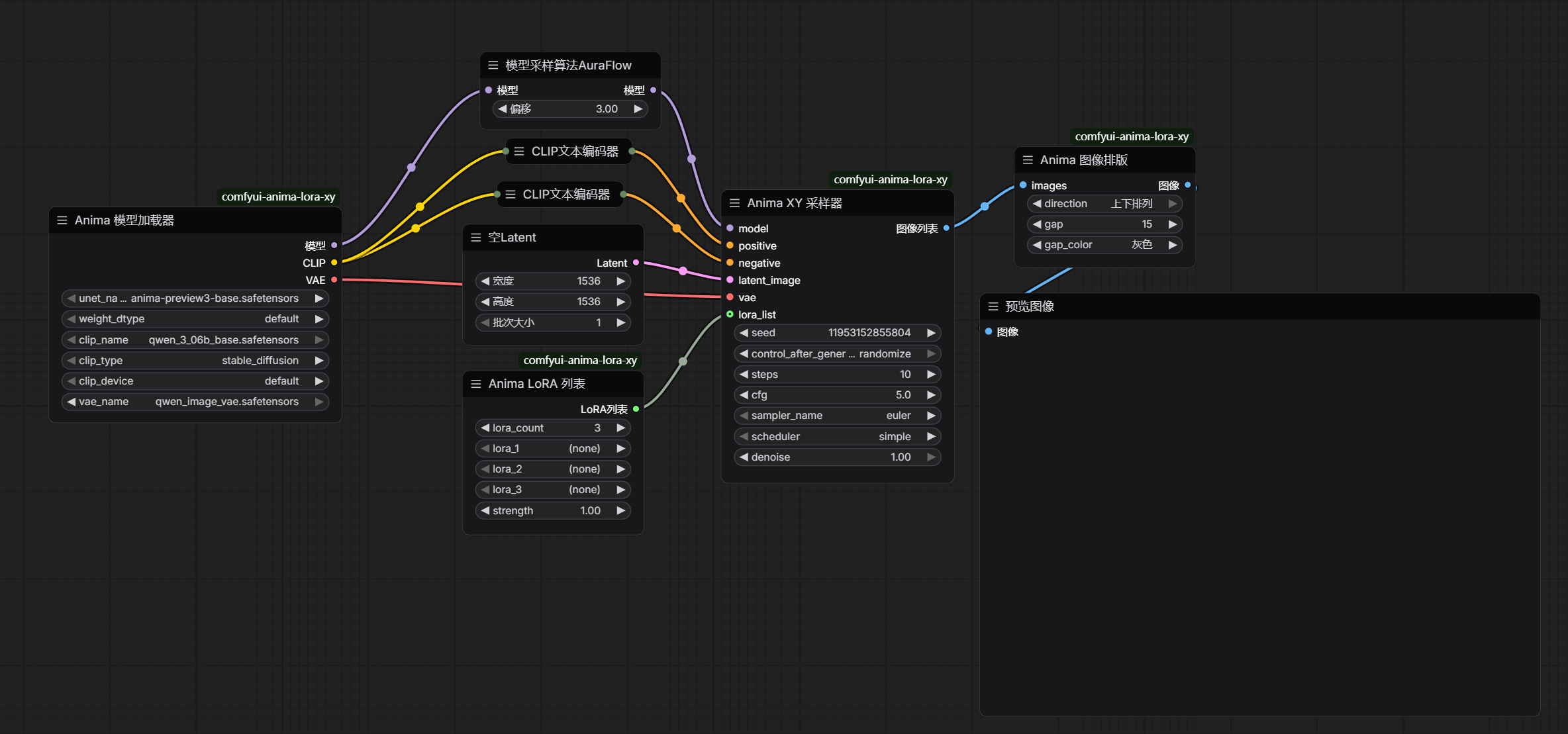Click the Anima XY 采样器 title

(795, 203)
